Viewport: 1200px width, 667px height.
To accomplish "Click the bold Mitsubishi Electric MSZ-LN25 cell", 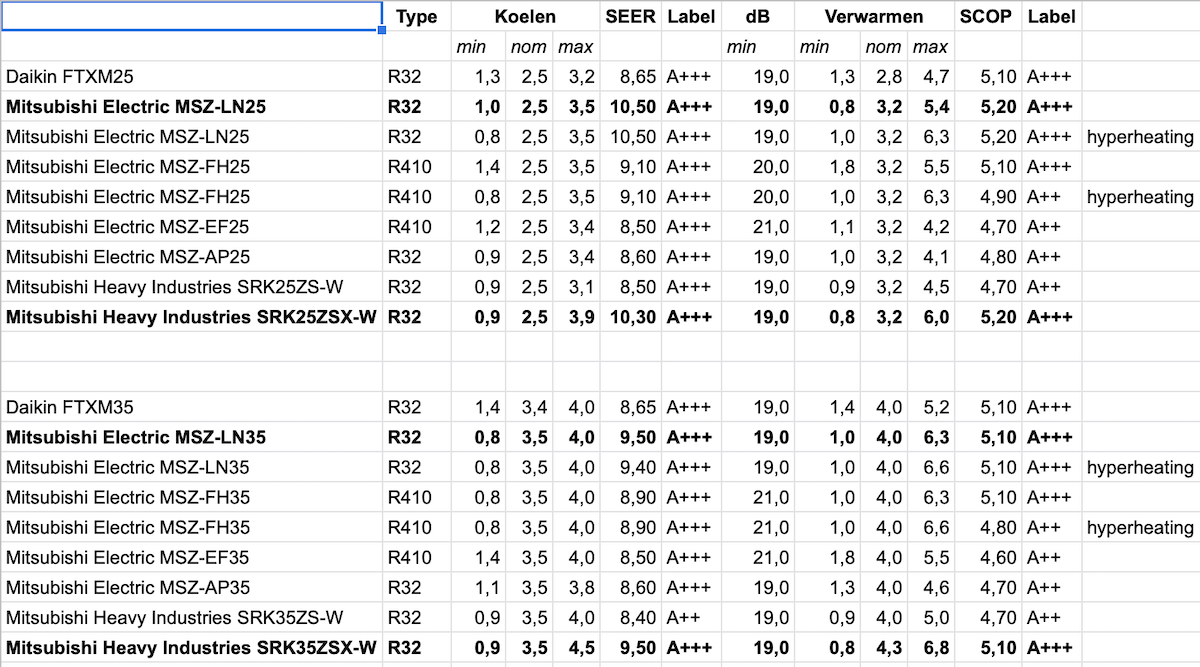I will (191, 107).
